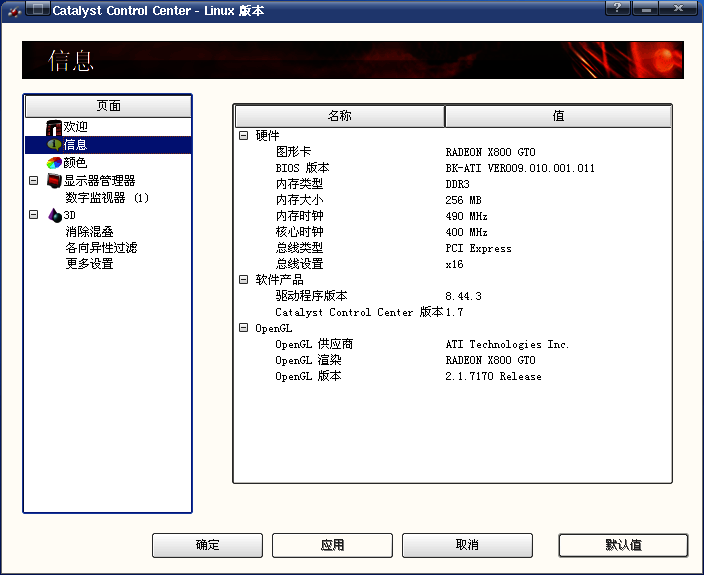Select the 总线类型 row

pos(299,248)
